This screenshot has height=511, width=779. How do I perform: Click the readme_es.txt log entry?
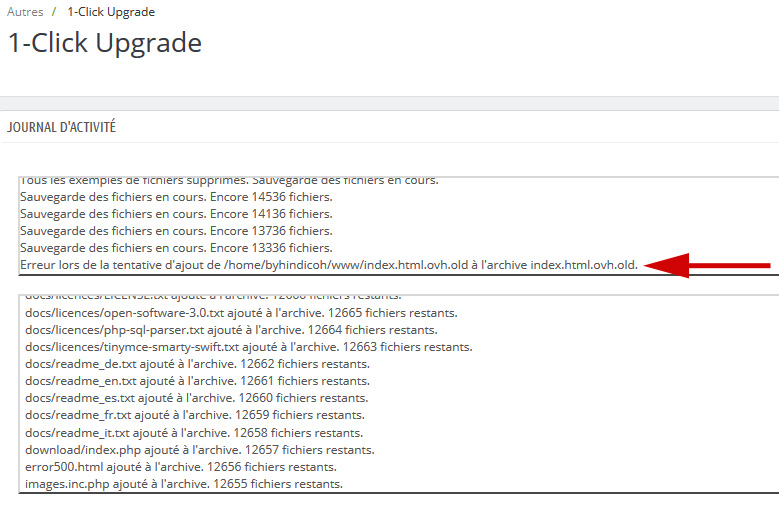click(x=197, y=398)
